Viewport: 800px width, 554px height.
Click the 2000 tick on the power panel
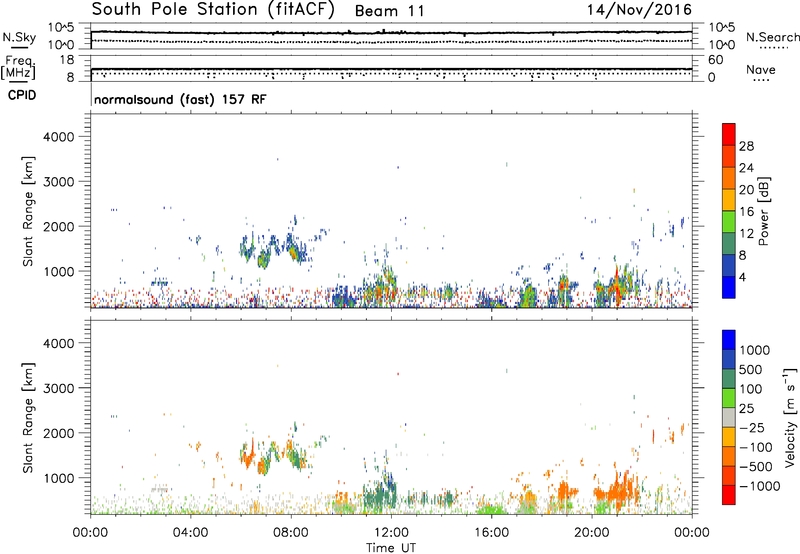click(x=59, y=226)
